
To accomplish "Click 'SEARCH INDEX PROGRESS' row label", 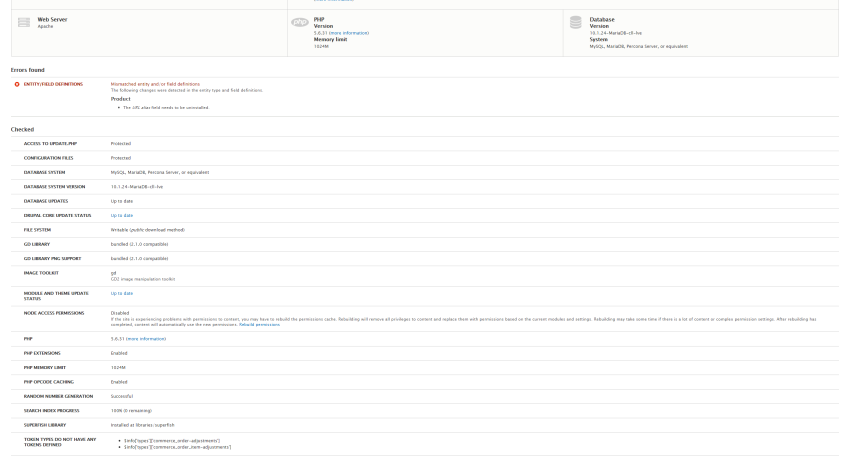I will click(51, 411).
